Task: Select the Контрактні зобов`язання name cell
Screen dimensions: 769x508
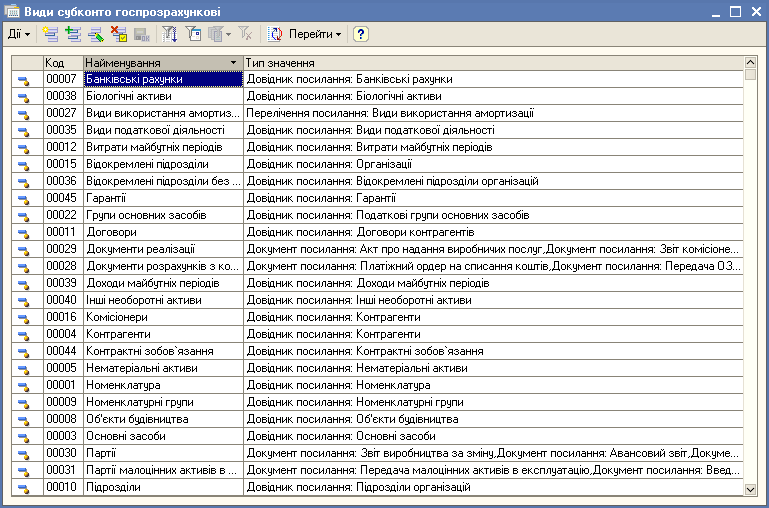Action: (163, 351)
